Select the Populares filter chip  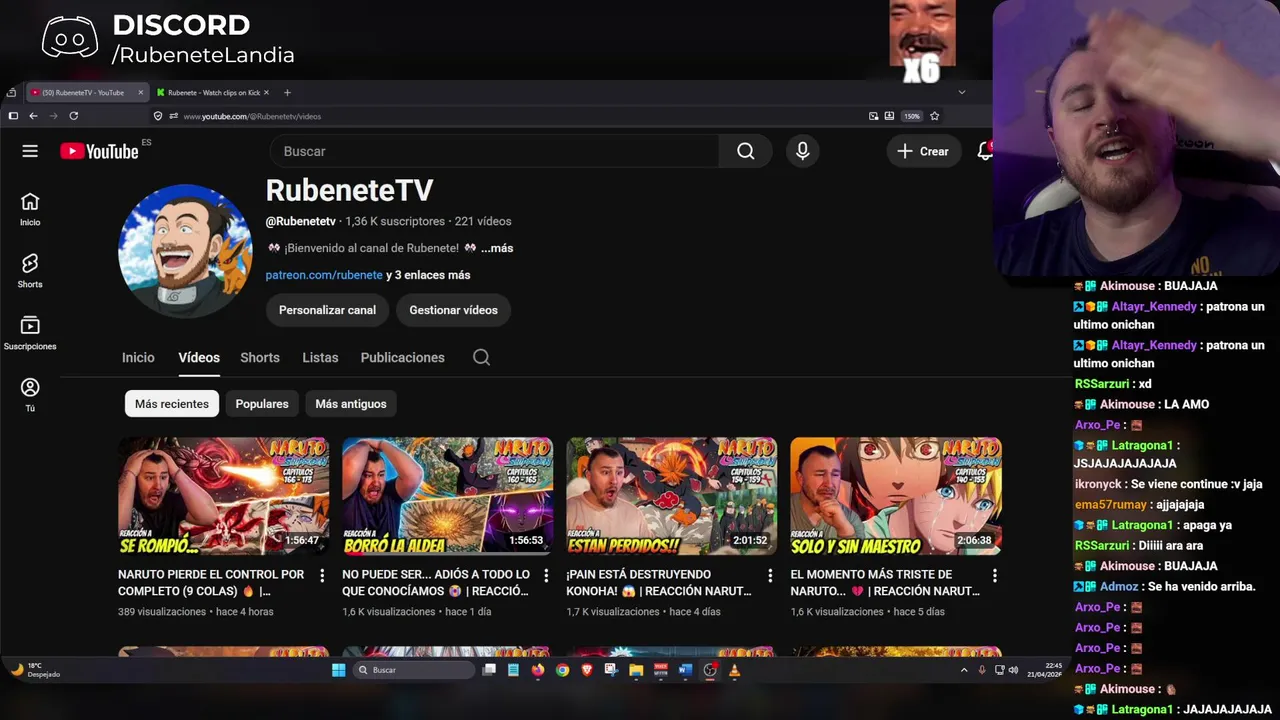(262, 404)
